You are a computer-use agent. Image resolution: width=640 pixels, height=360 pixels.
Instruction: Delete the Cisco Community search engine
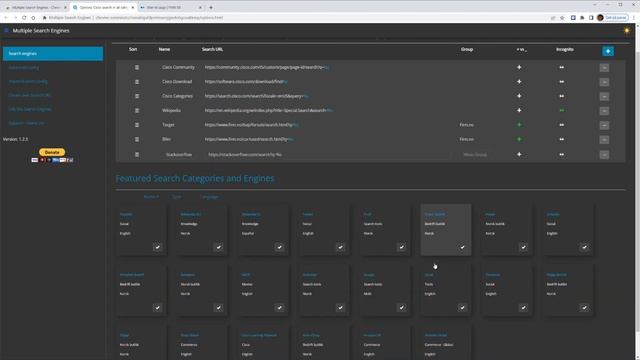pyautogui.click(x=604, y=68)
